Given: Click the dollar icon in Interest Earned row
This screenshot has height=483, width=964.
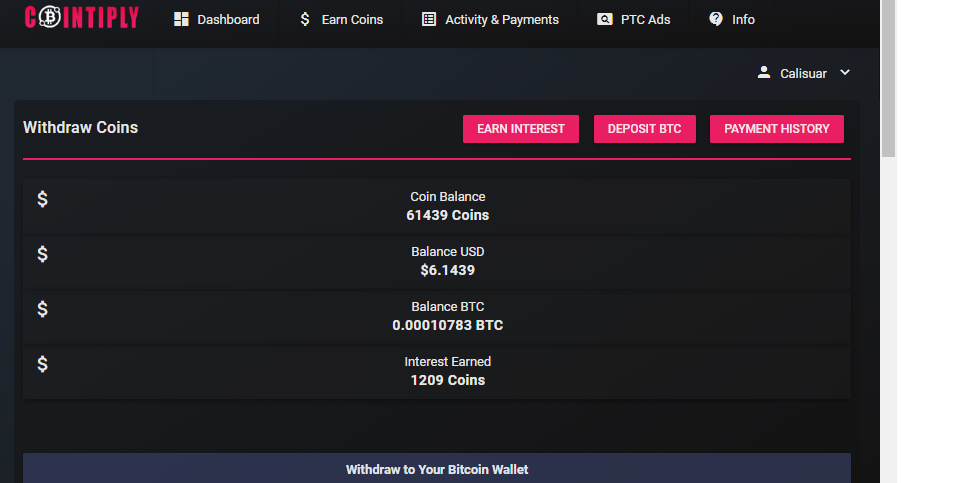Looking at the screenshot, I should click(42, 364).
